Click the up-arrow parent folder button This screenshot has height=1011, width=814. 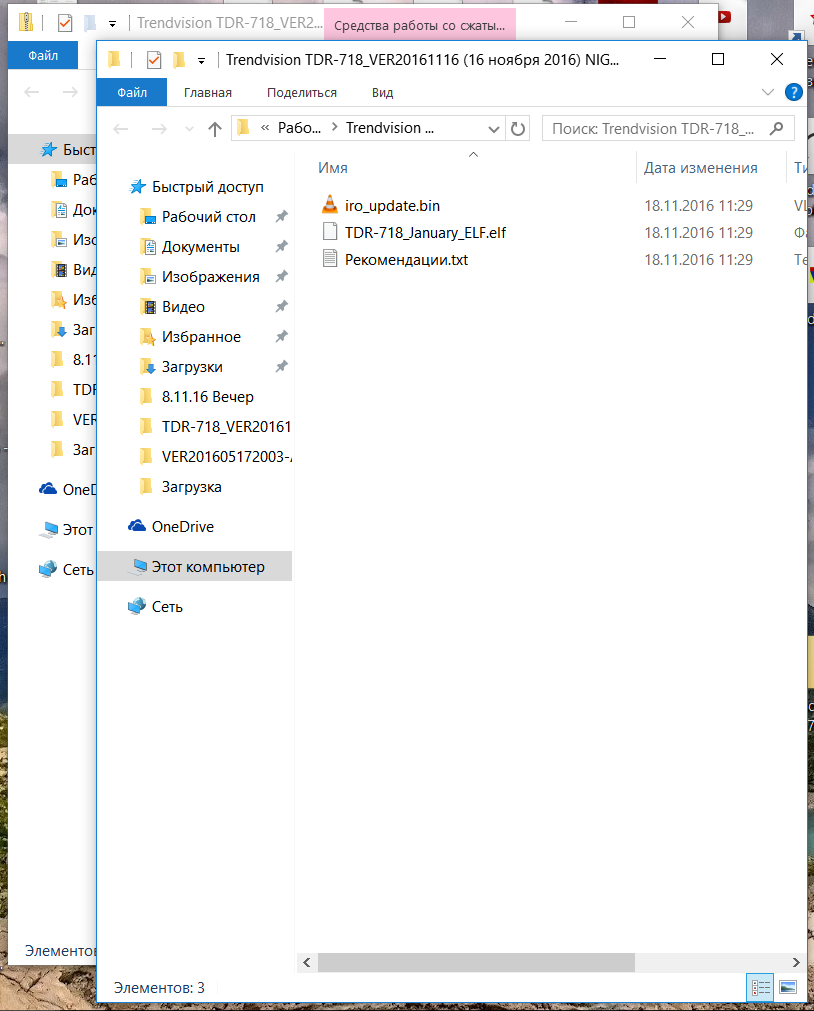point(214,129)
